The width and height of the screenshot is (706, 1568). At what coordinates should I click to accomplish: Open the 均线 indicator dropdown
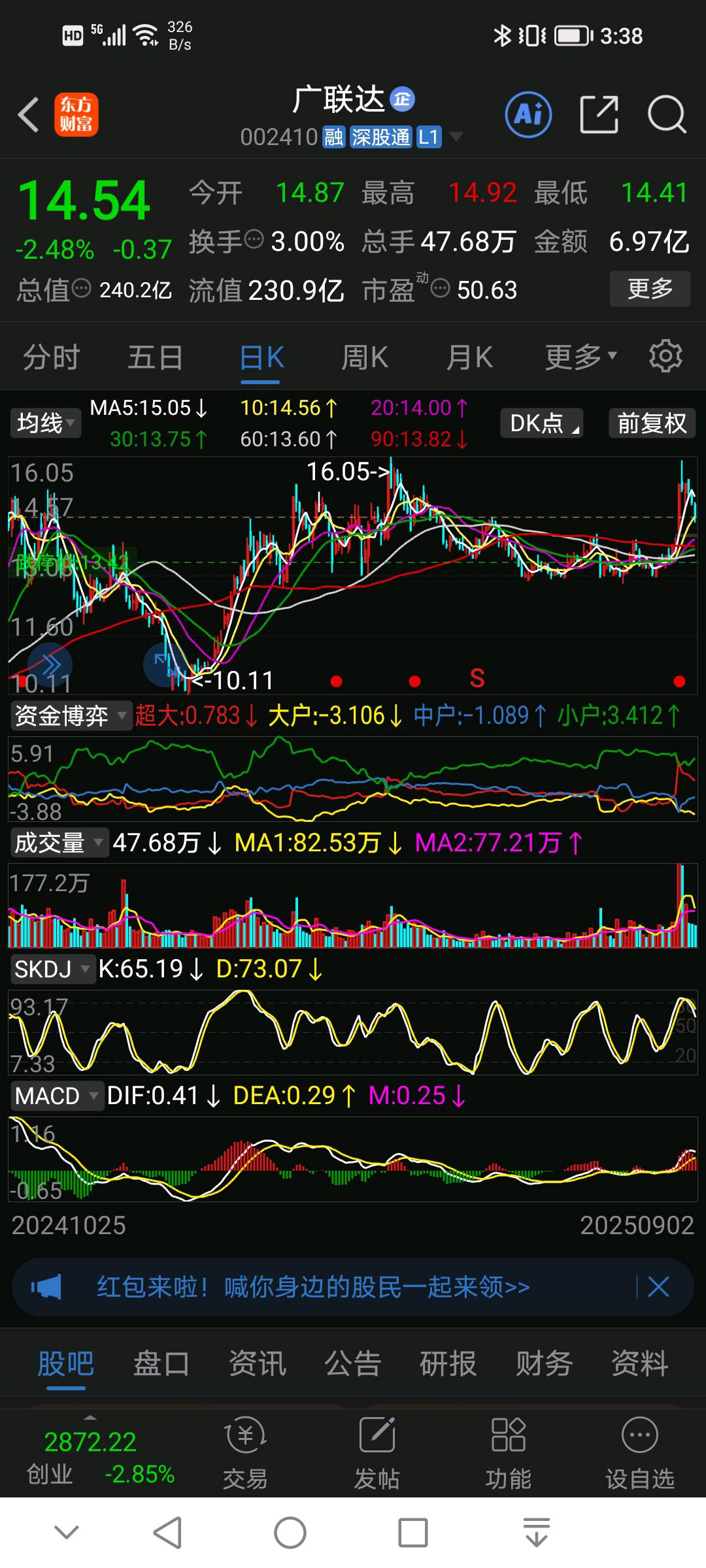tap(45, 423)
